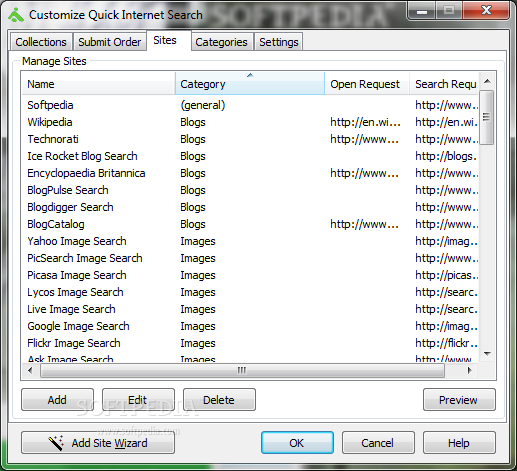The height and width of the screenshot is (471, 517).
Task: Click the Preview button
Action: pos(459,400)
